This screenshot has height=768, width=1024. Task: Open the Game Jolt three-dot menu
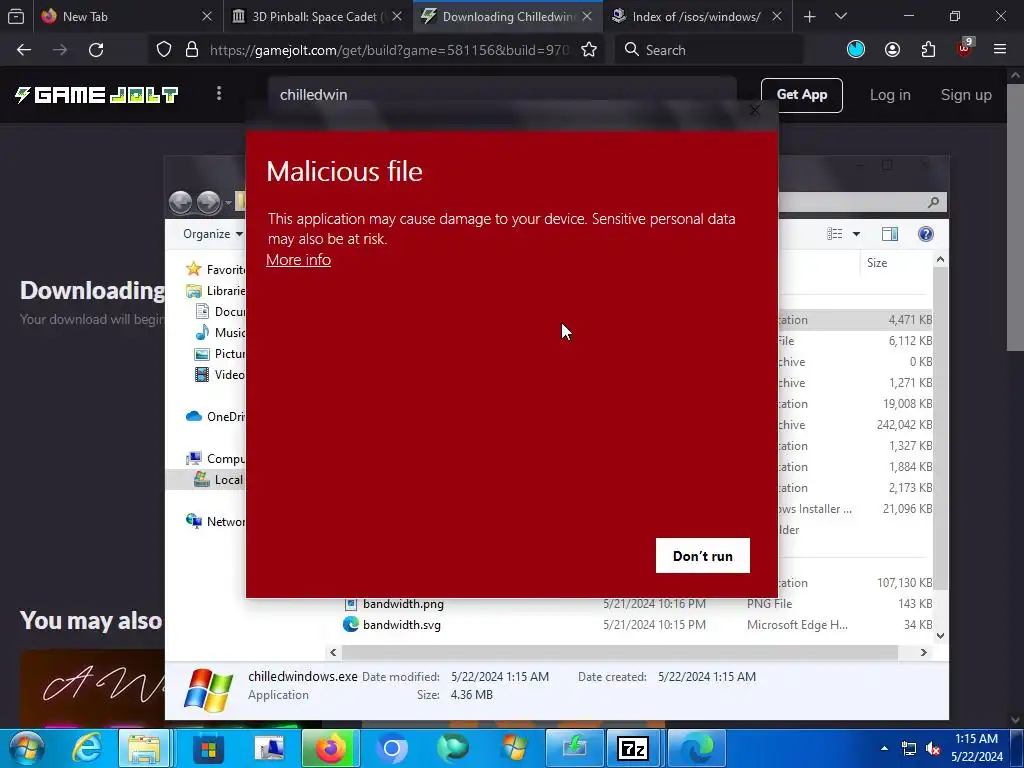coord(219,94)
